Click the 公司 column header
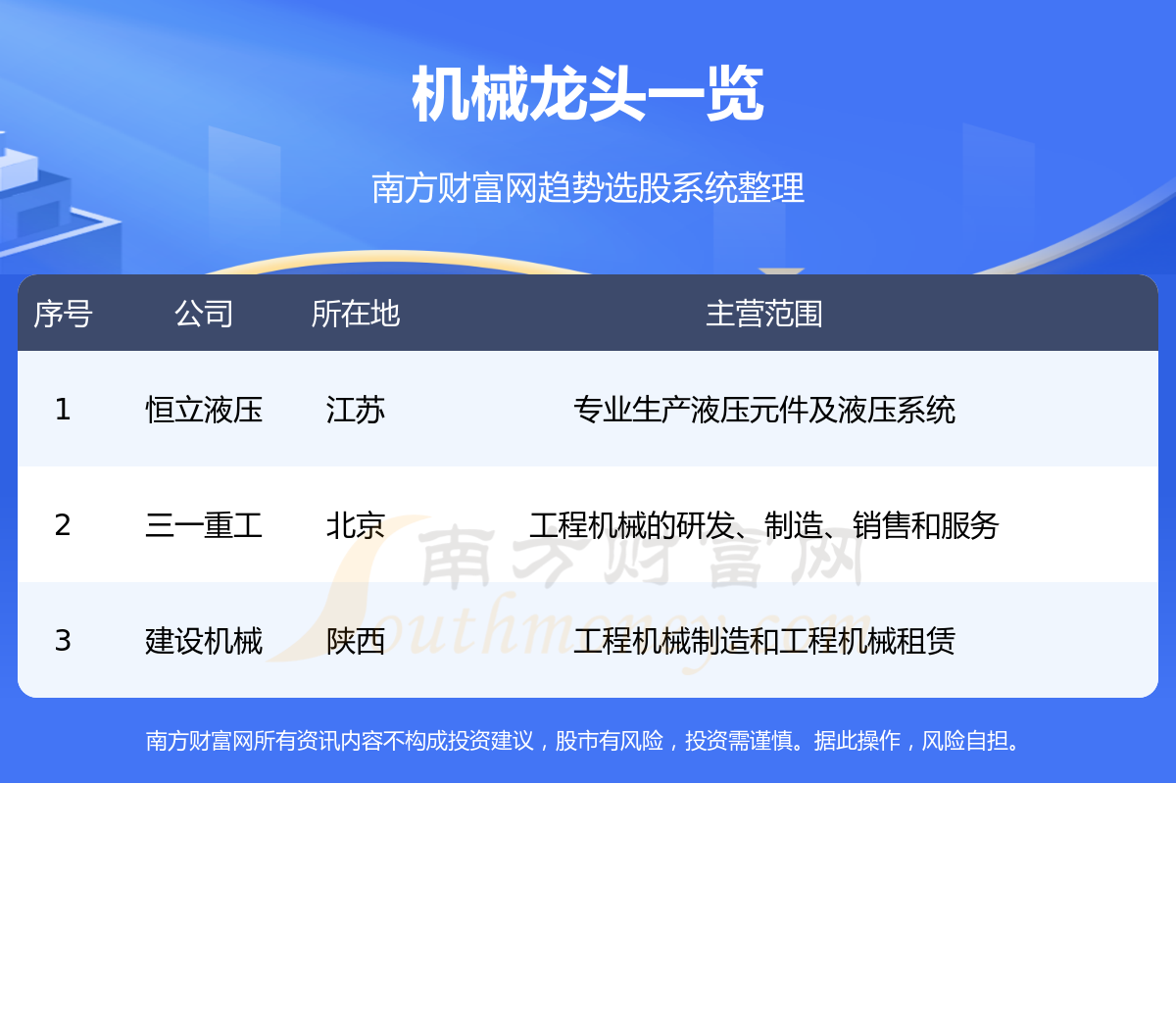 click(x=204, y=314)
